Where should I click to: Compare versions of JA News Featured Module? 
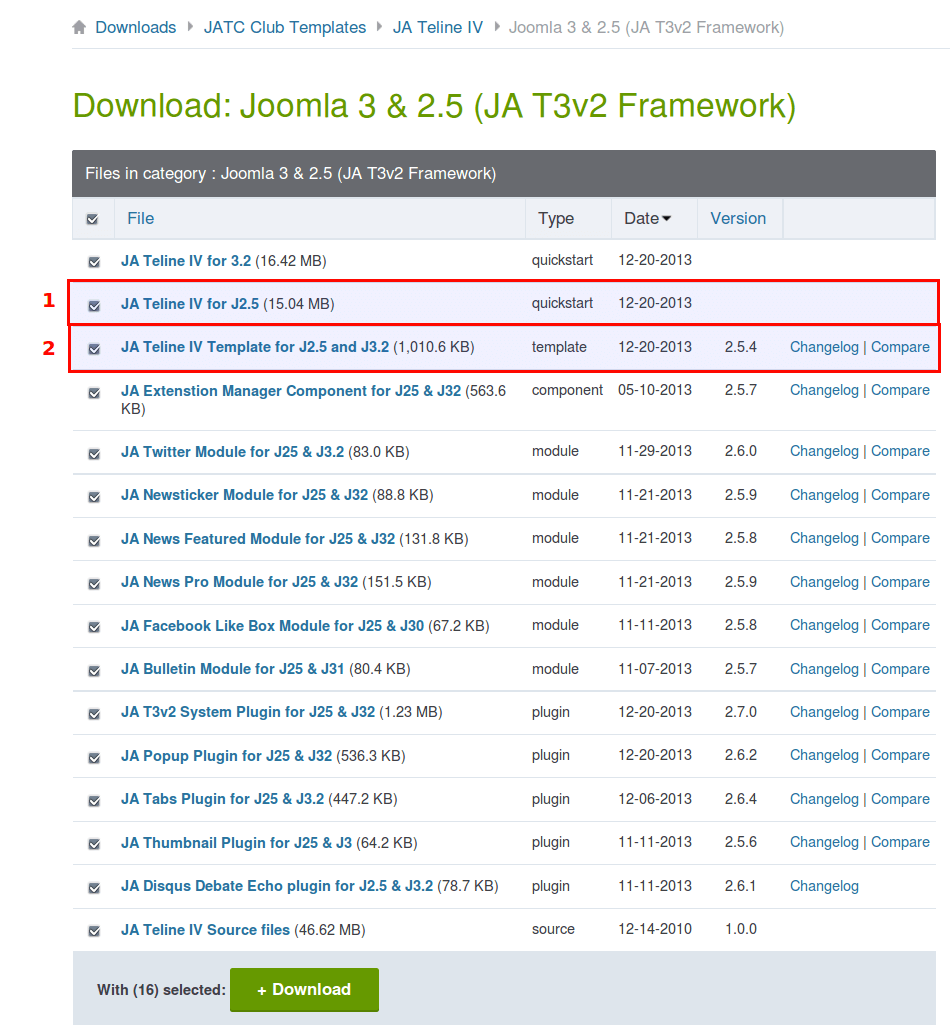[x=900, y=538]
